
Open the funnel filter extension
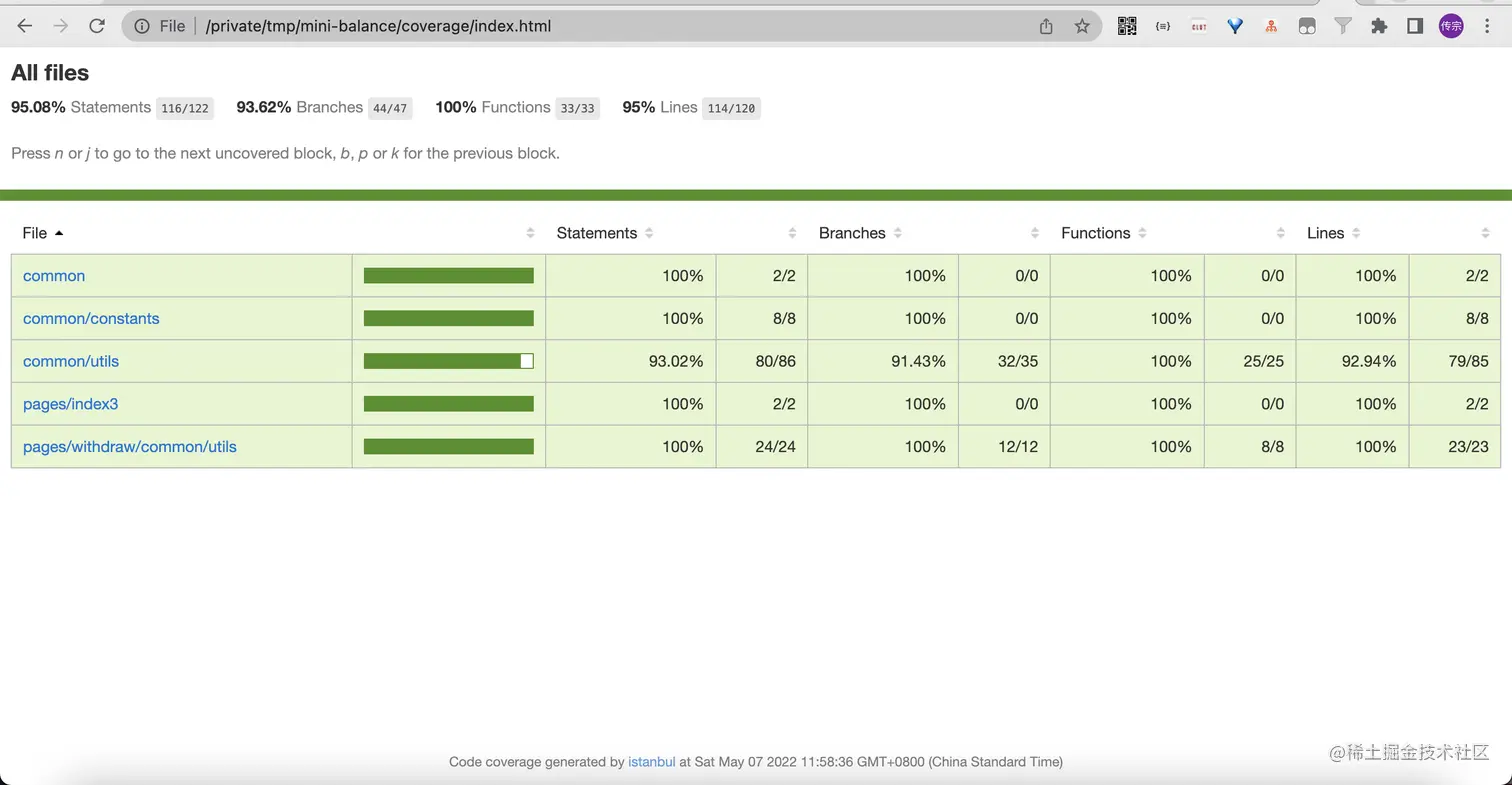pyautogui.click(x=1344, y=26)
